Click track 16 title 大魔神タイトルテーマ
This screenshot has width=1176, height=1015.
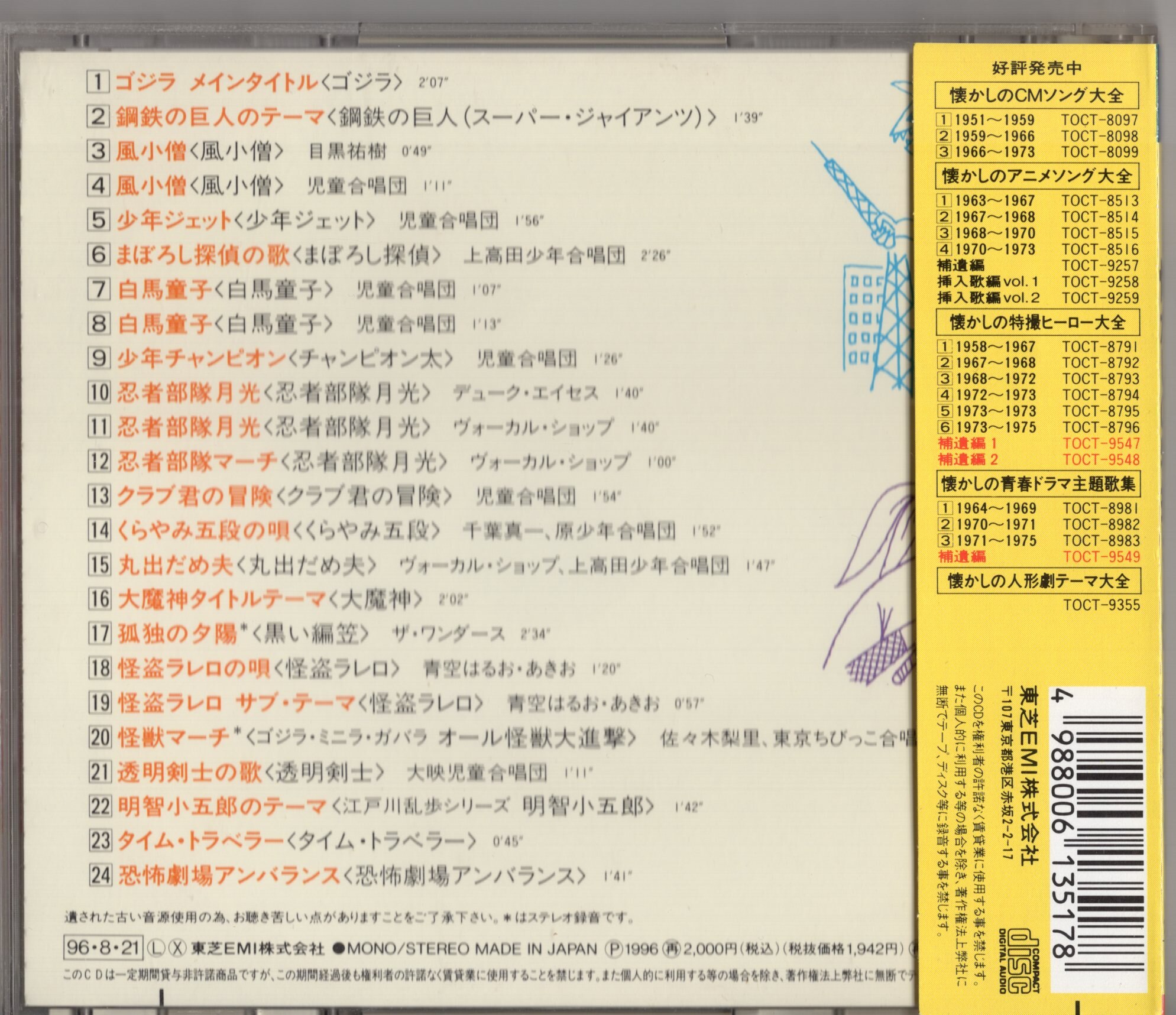click(x=222, y=599)
